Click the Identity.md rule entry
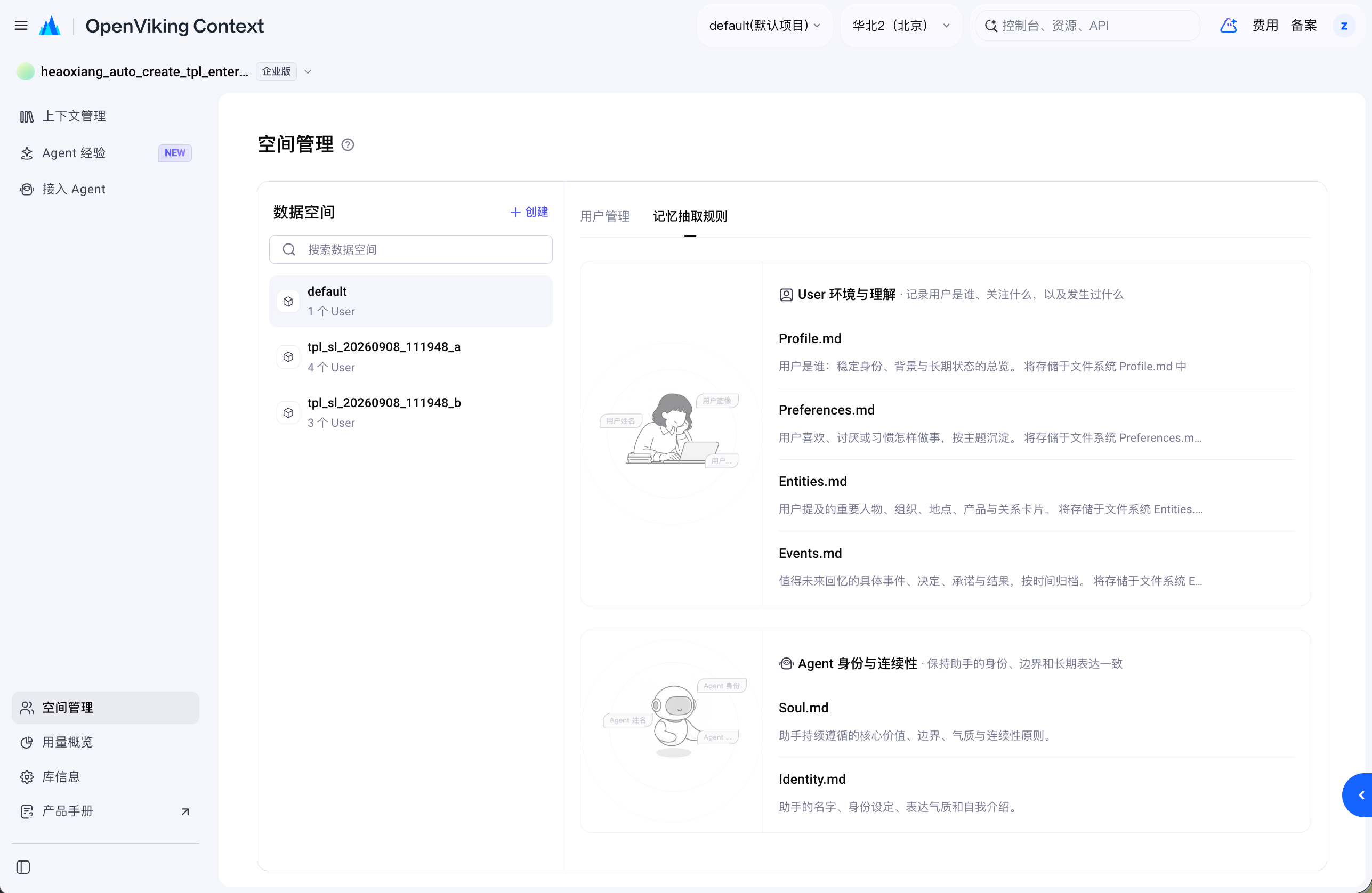The height and width of the screenshot is (893, 1372). (1037, 793)
